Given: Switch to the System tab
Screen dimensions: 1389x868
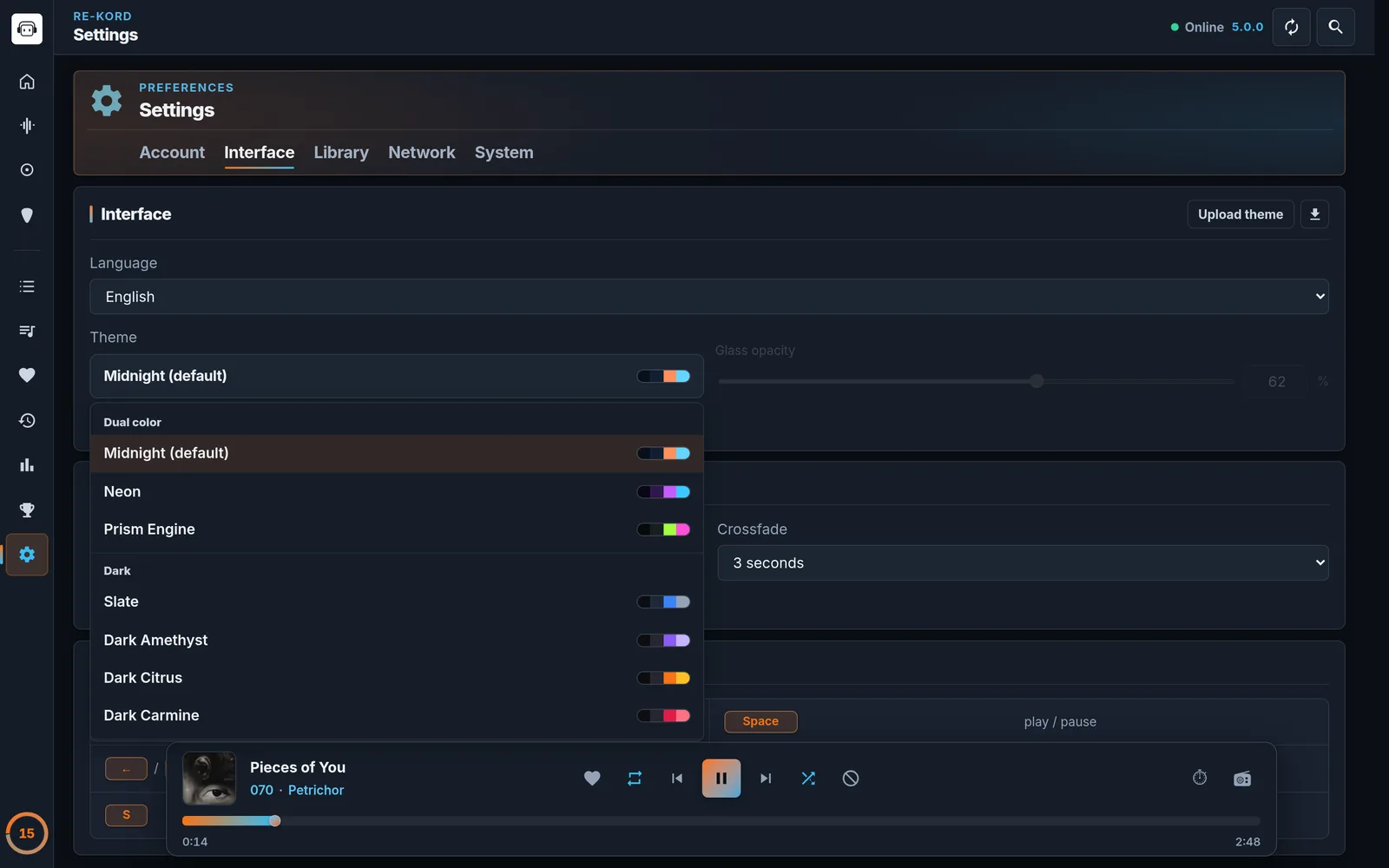Looking at the screenshot, I should pyautogui.click(x=504, y=153).
